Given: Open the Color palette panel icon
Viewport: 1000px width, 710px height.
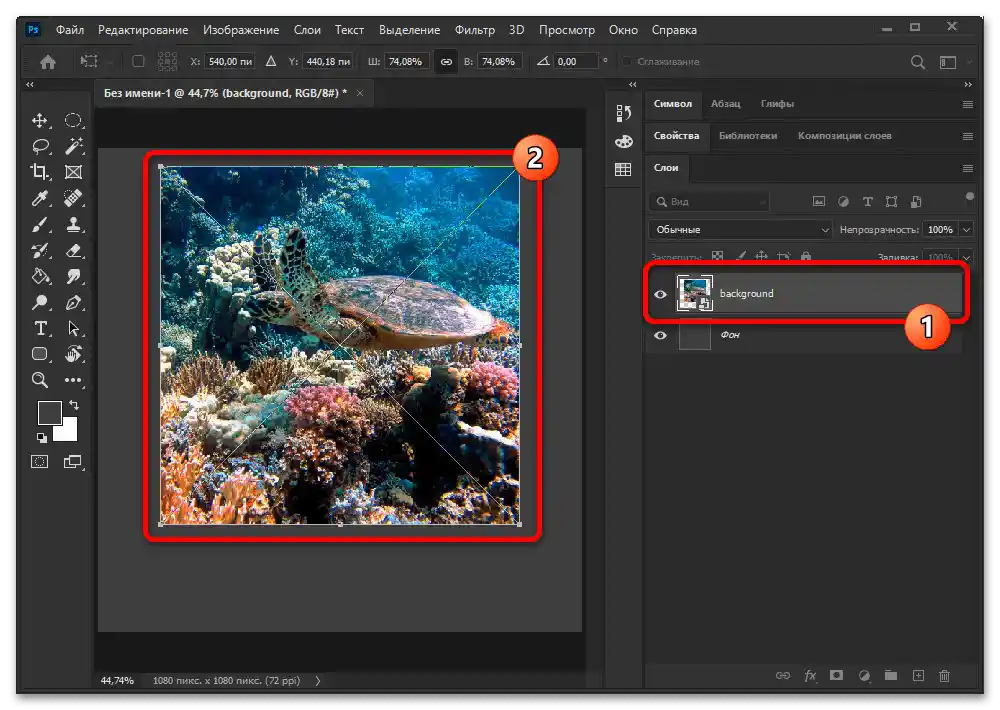Looking at the screenshot, I should click(624, 142).
